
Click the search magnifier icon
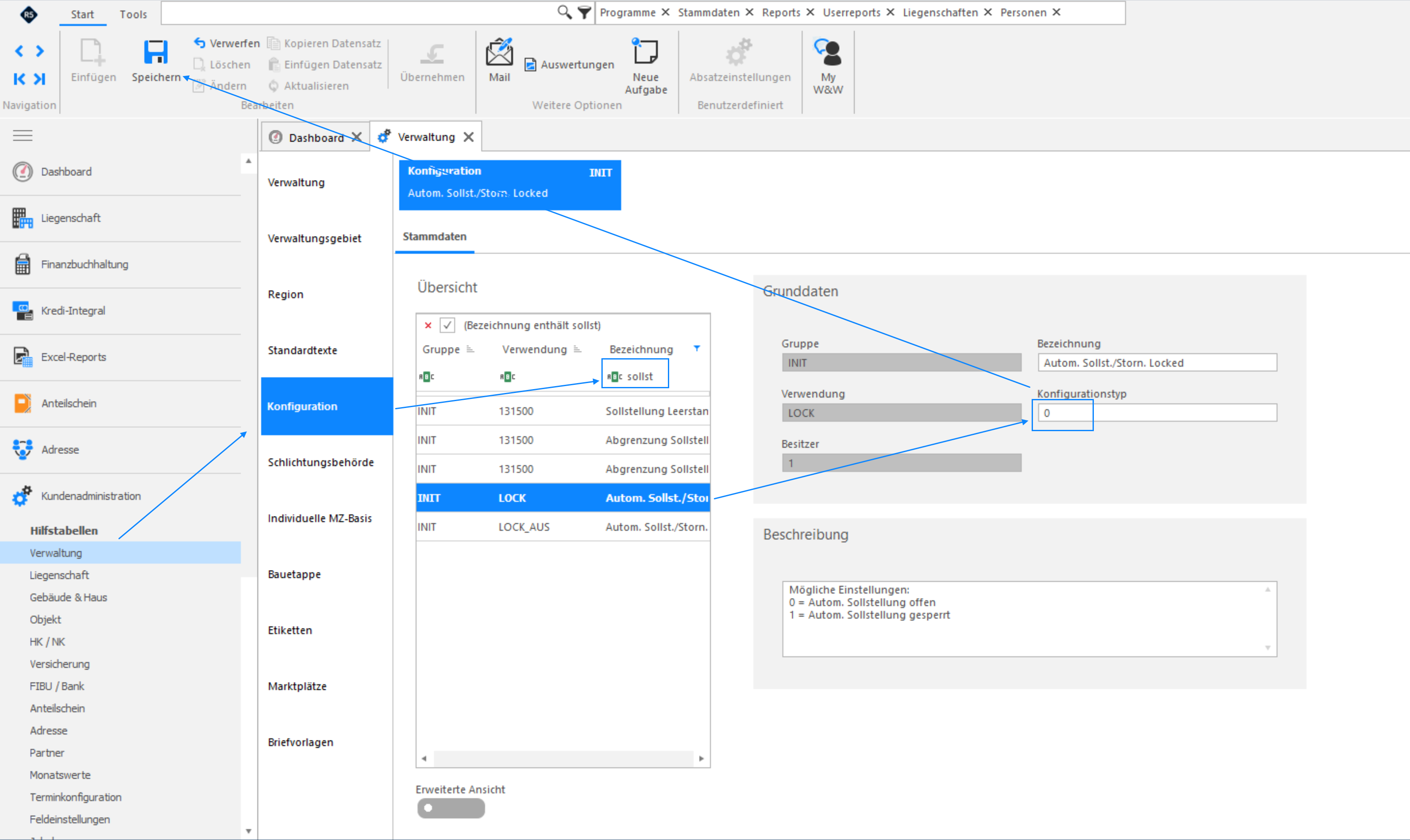pyautogui.click(x=564, y=12)
